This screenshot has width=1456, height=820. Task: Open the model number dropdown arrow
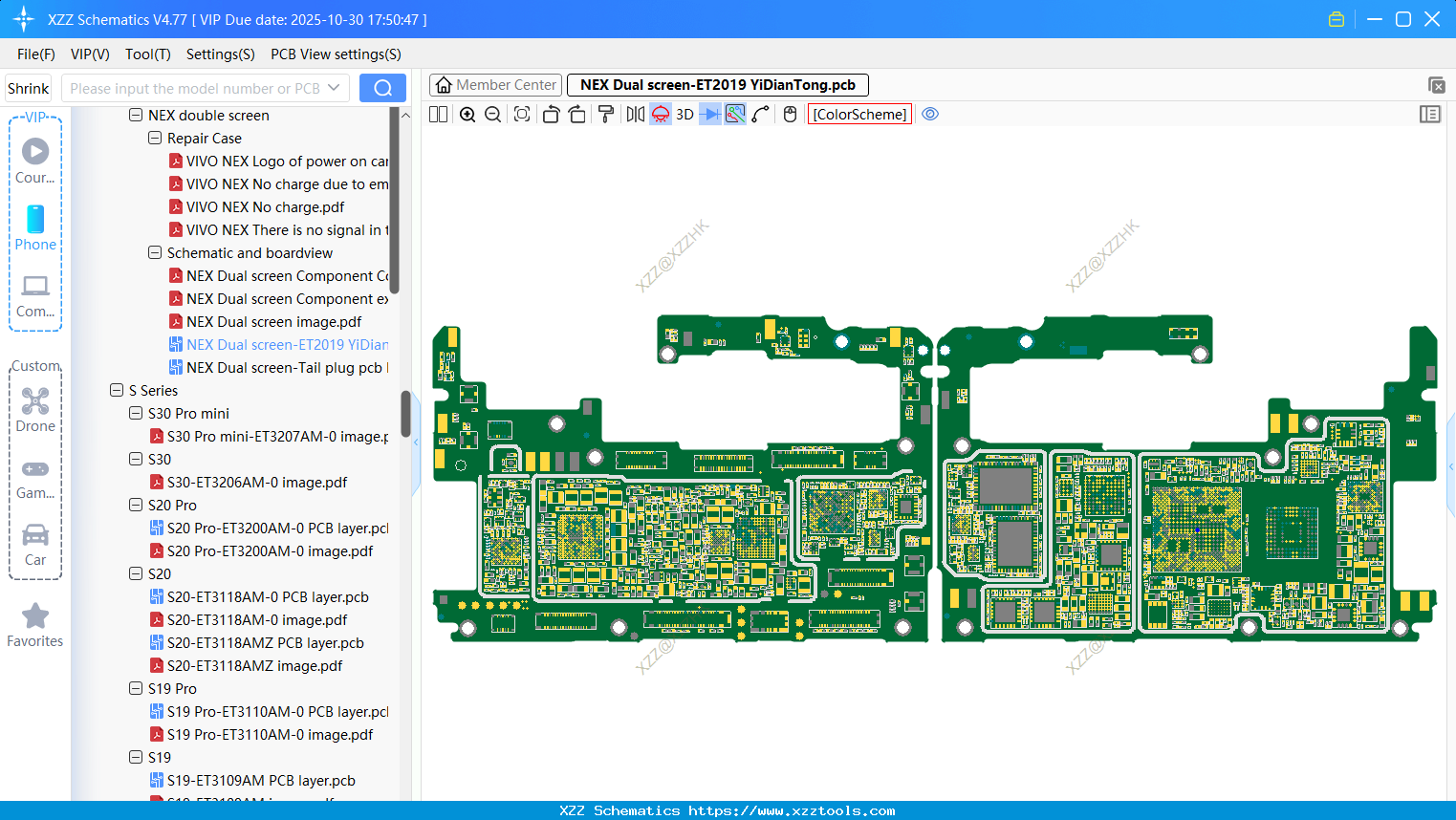tap(334, 88)
